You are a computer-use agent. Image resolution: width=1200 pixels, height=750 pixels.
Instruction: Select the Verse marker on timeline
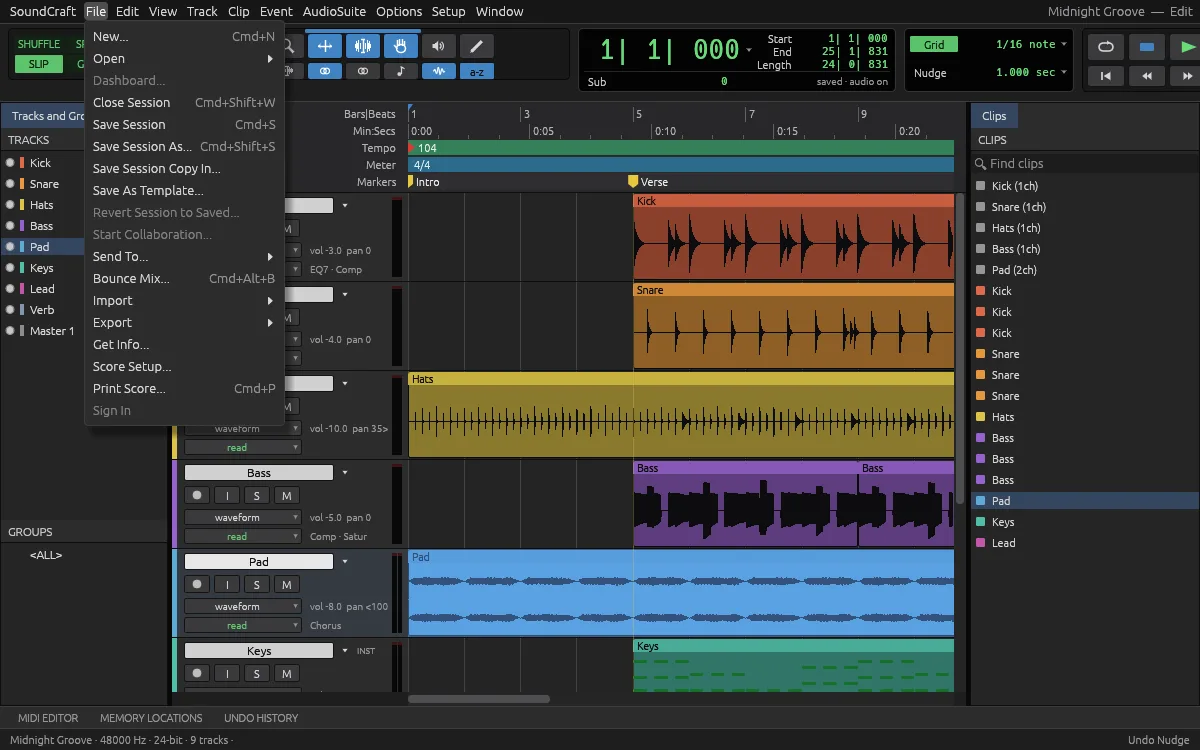(x=648, y=182)
